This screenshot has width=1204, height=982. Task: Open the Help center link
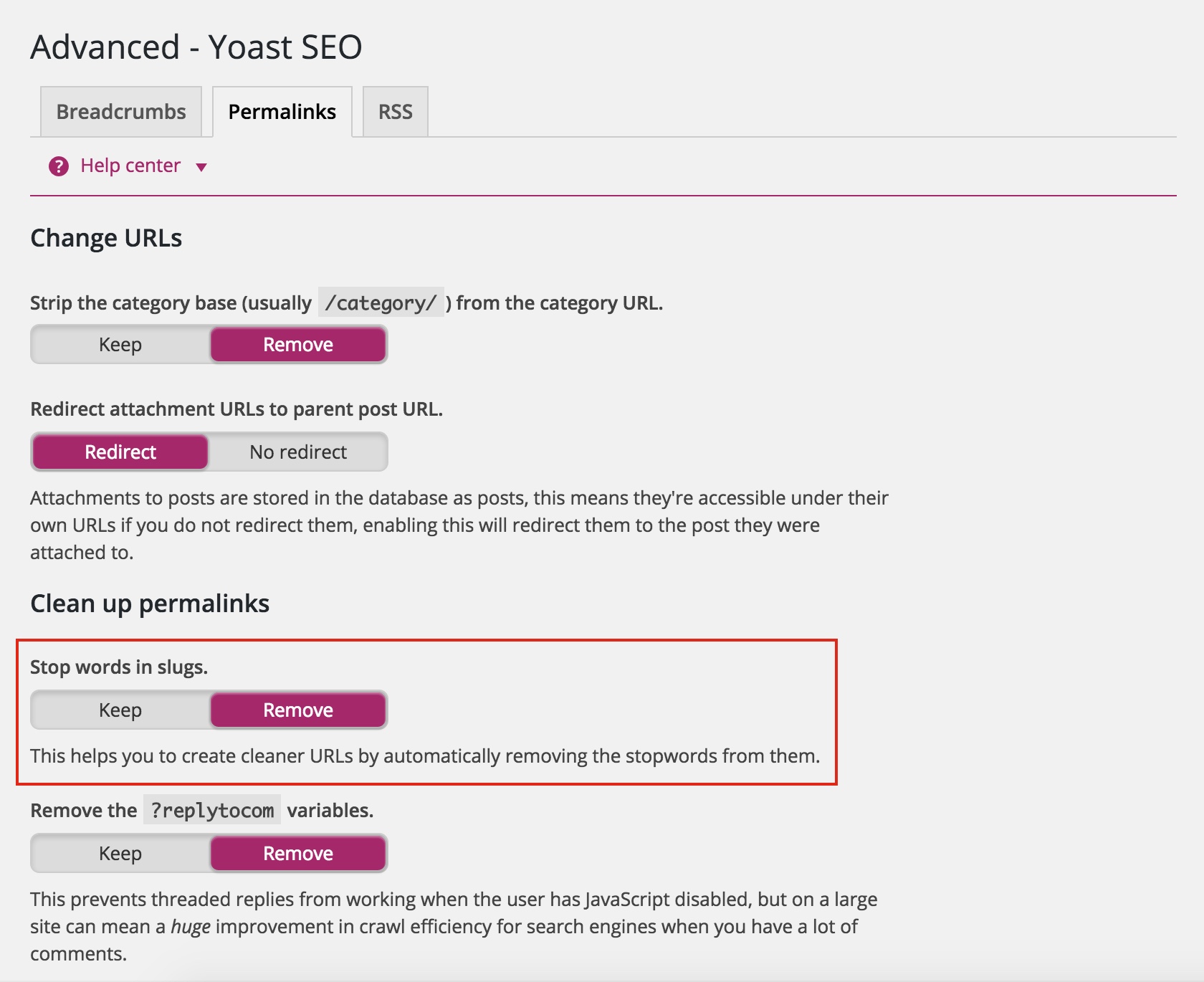pos(130,166)
